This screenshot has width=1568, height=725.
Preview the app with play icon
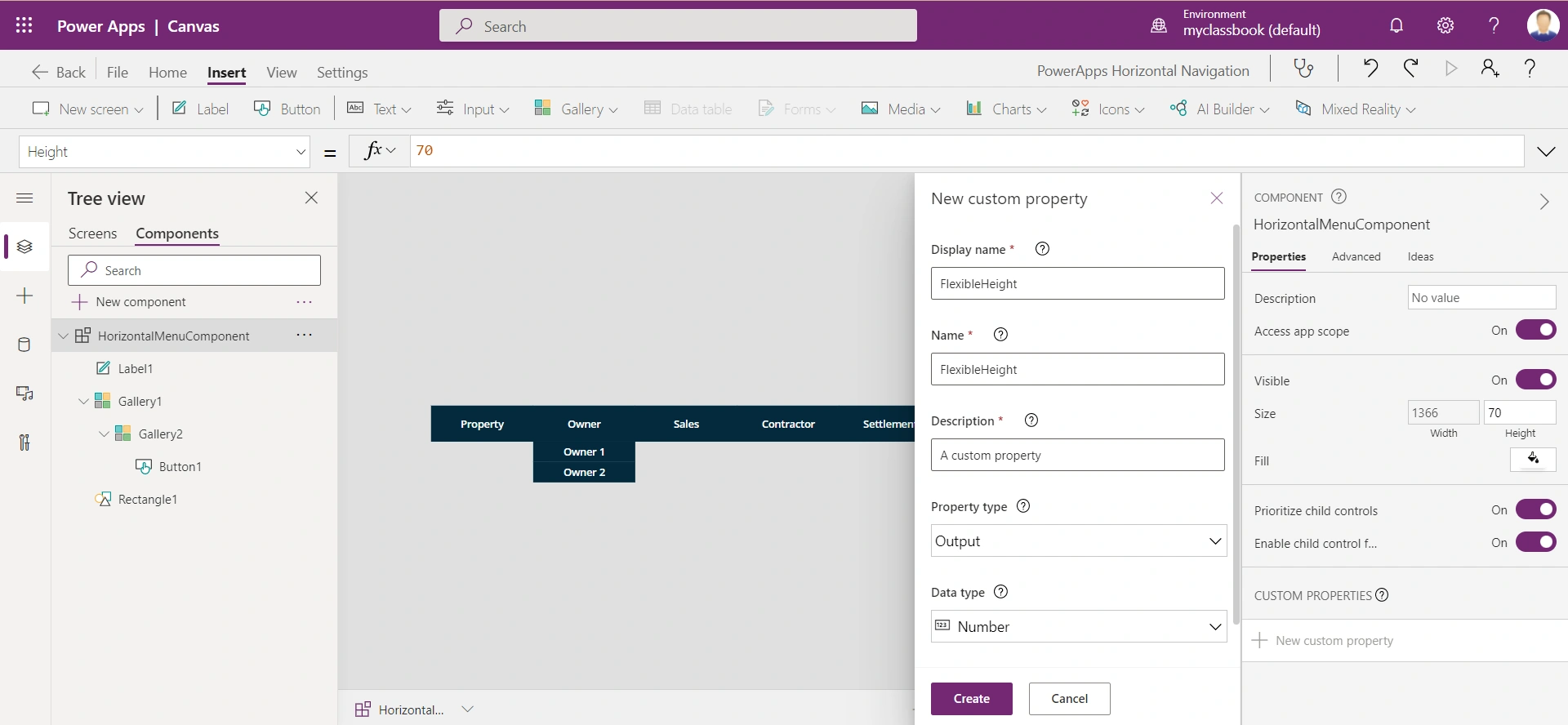click(1451, 69)
